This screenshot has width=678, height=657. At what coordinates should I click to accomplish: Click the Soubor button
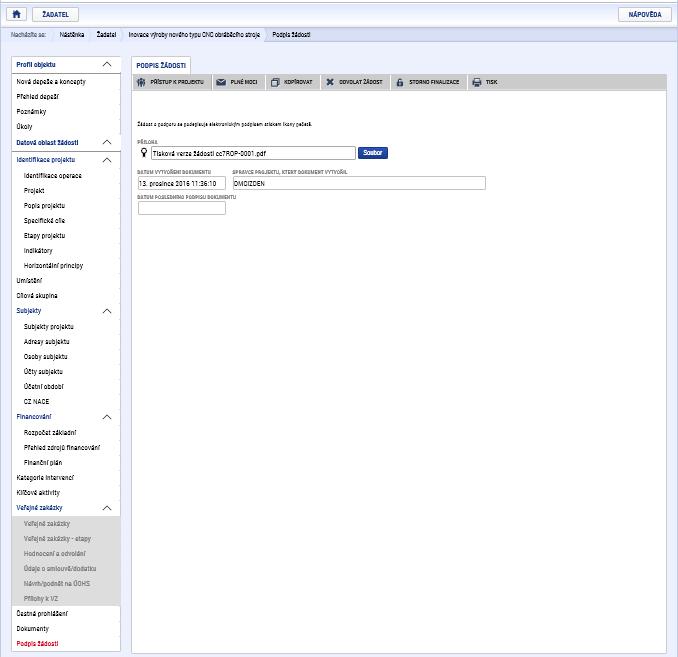click(373, 153)
